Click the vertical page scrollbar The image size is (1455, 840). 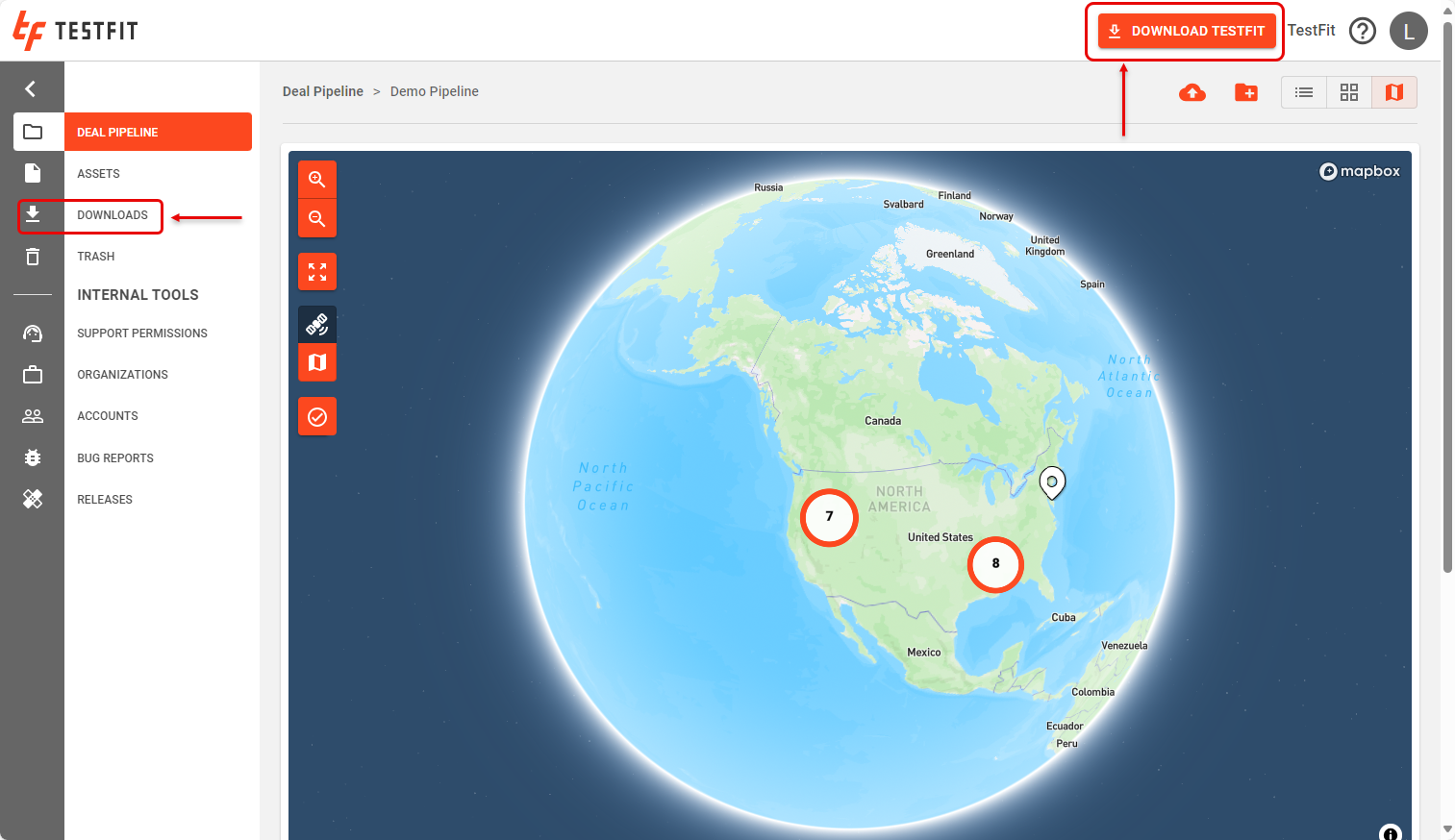[1447, 288]
